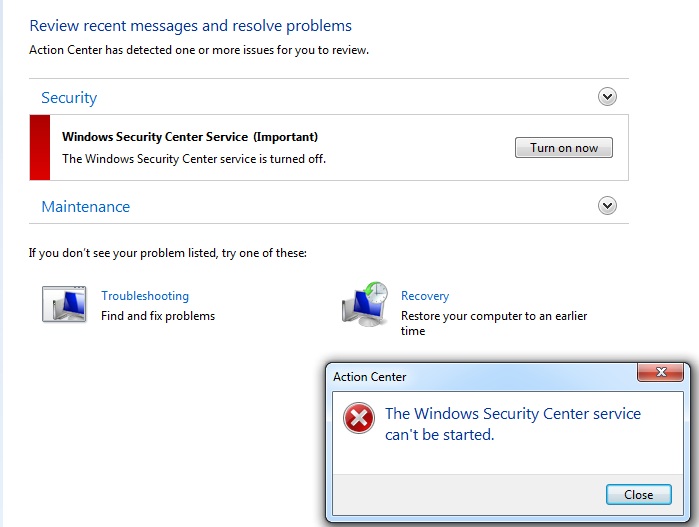Click 'Restore your computer to an earlier time' text
The image size is (699, 527).
coord(494,323)
